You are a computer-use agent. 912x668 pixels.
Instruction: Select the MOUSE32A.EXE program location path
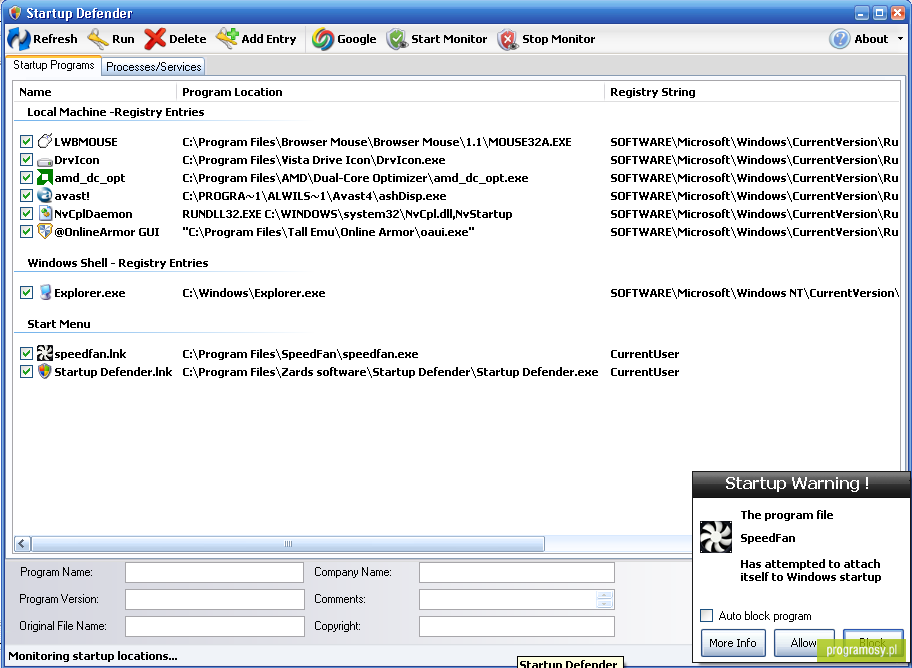tap(377, 142)
